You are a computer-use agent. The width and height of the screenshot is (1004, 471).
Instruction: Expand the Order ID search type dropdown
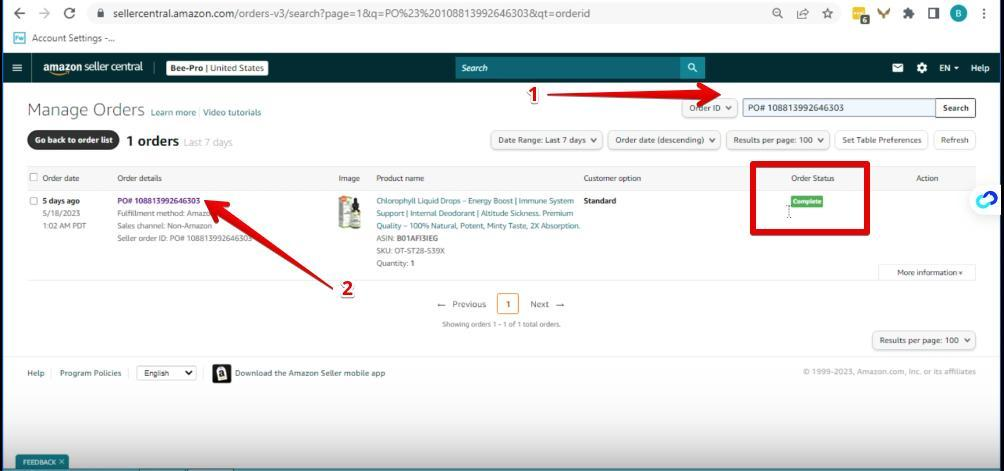pos(710,108)
